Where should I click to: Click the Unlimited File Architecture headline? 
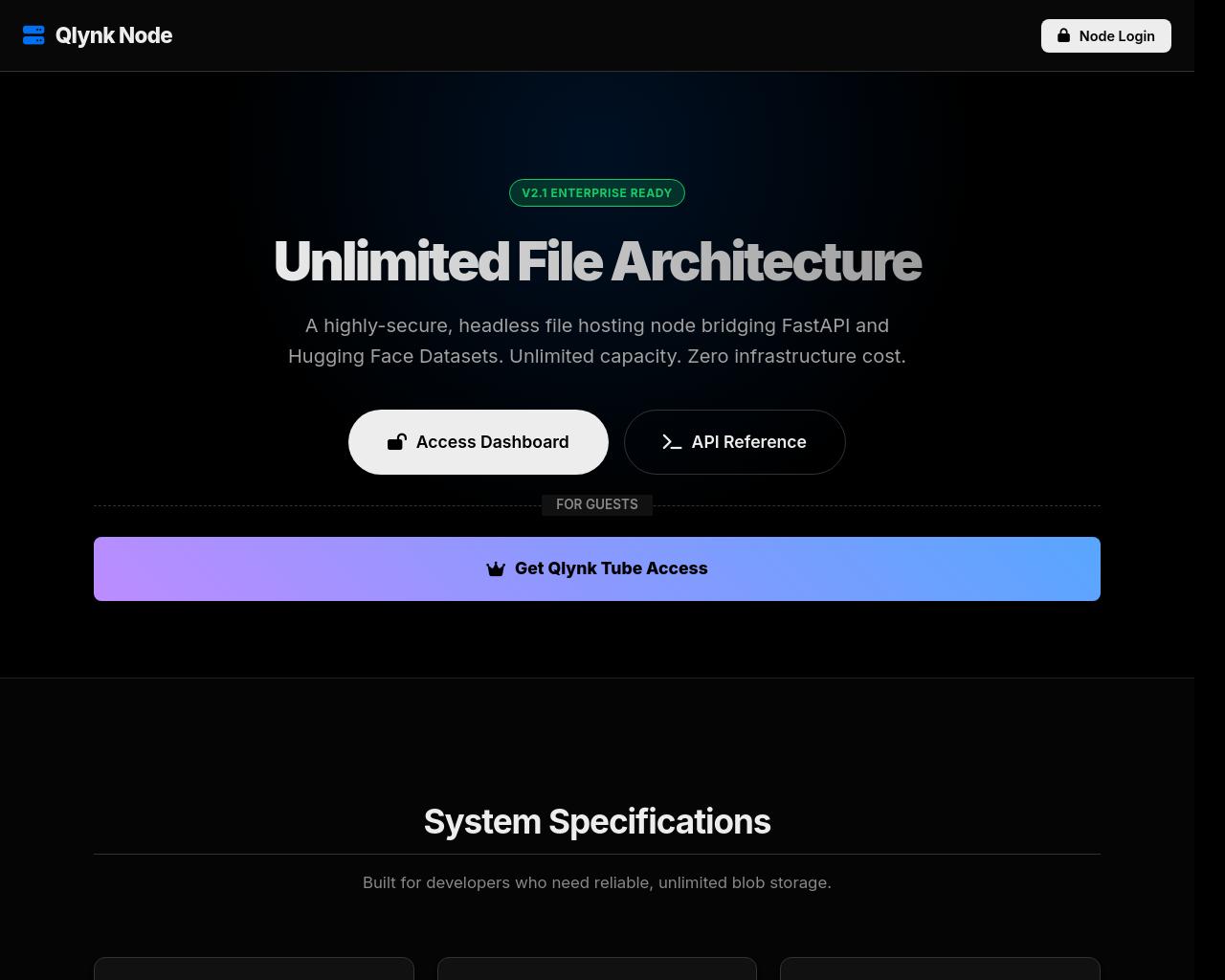(597, 261)
